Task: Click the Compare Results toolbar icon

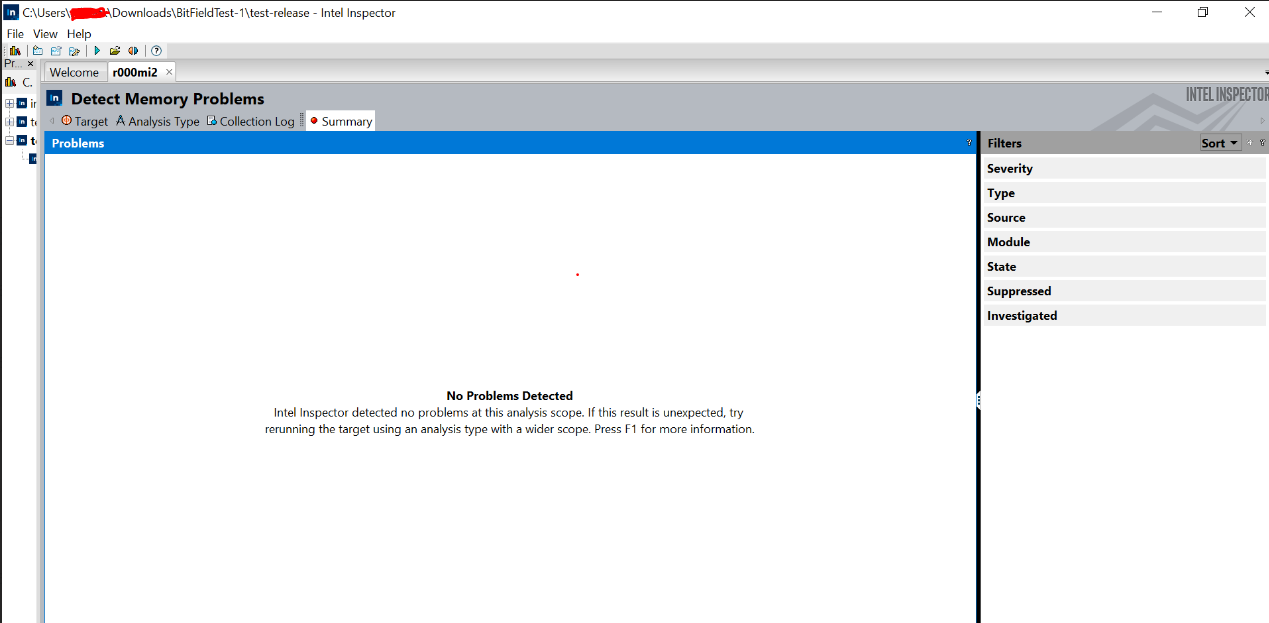Action: [133, 50]
